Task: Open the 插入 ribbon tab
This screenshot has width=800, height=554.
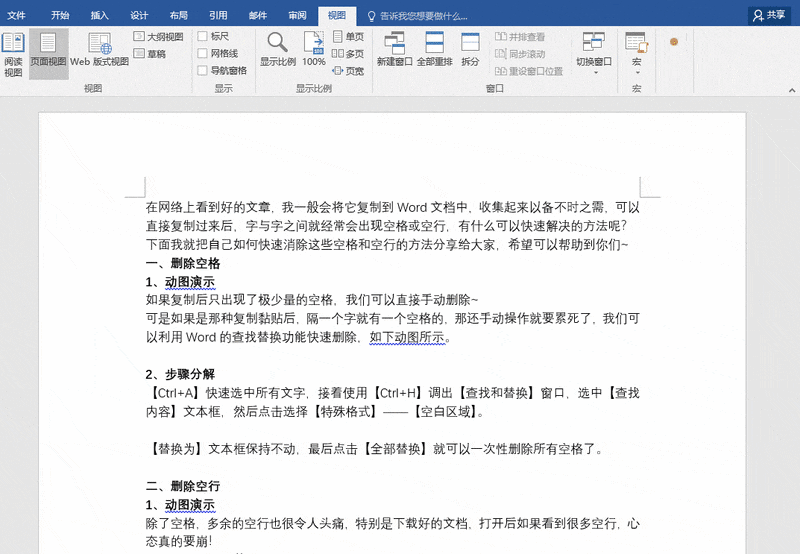Action: (x=99, y=15)
